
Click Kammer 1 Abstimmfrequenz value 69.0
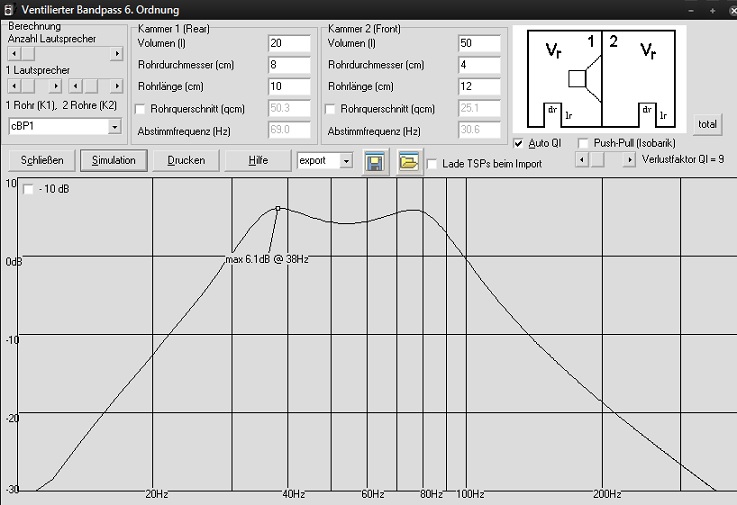pos(289,130)
